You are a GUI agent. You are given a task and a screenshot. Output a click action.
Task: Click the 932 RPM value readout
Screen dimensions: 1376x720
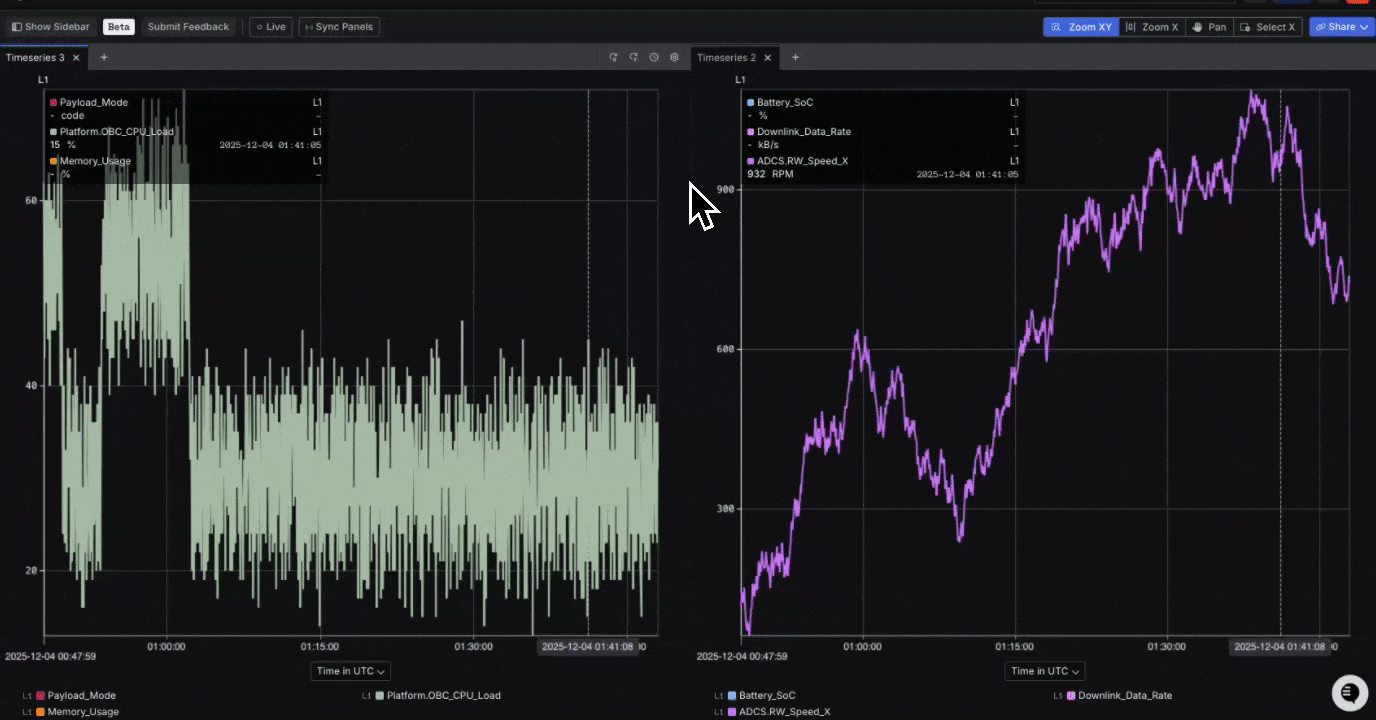[x=770, y=174]
